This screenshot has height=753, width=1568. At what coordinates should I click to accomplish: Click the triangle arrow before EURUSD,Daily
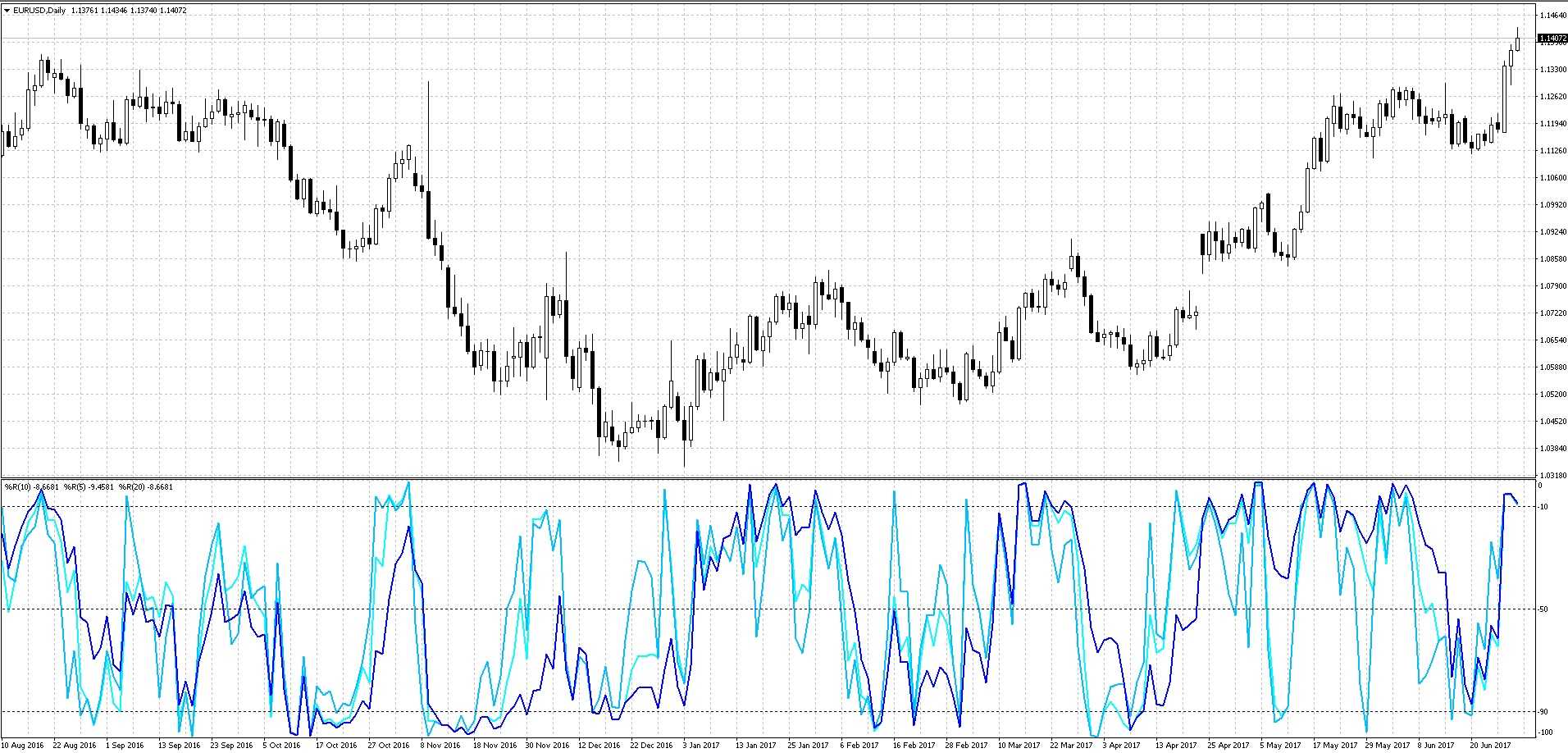coord(7,11)
